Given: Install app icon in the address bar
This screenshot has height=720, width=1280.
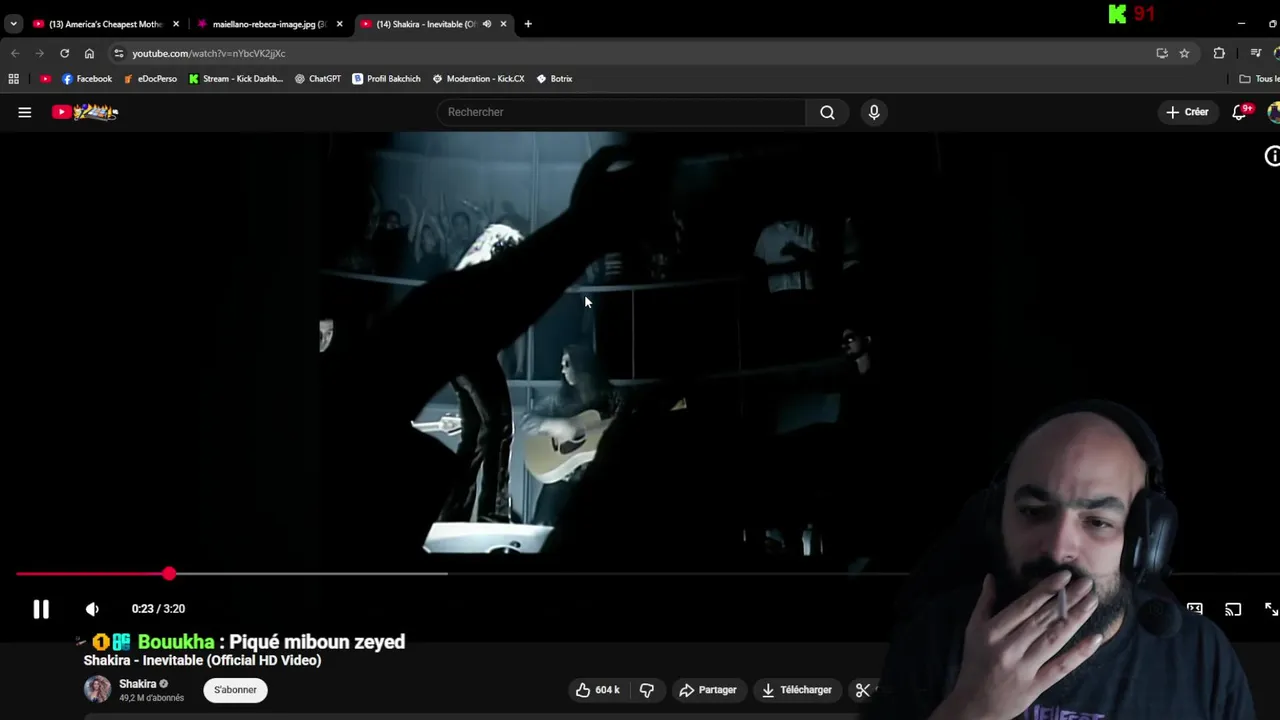Looking at the screenshot, I should pos(1162,53).
